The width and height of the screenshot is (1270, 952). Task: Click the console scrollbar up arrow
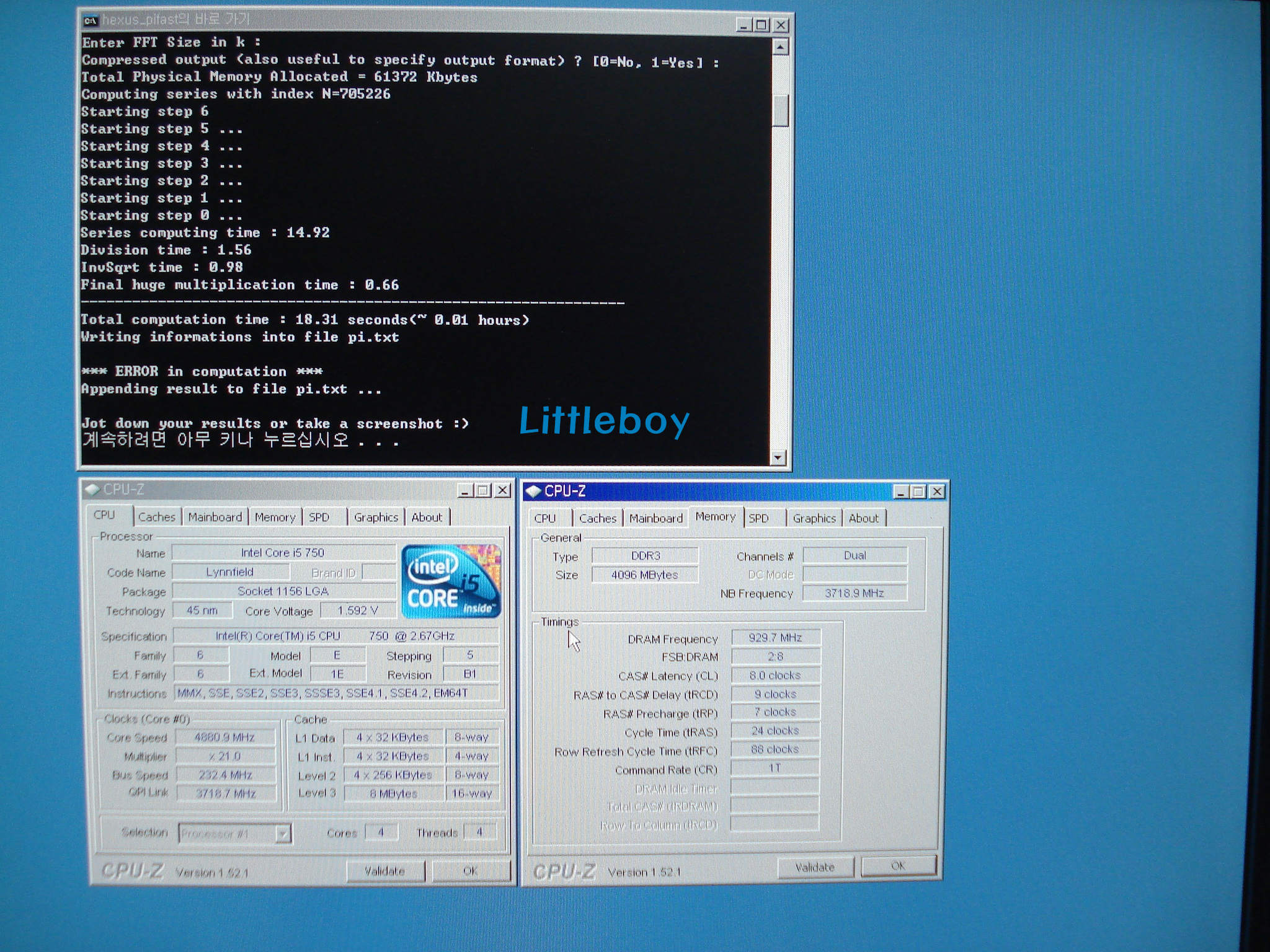[x=780, y=46]
